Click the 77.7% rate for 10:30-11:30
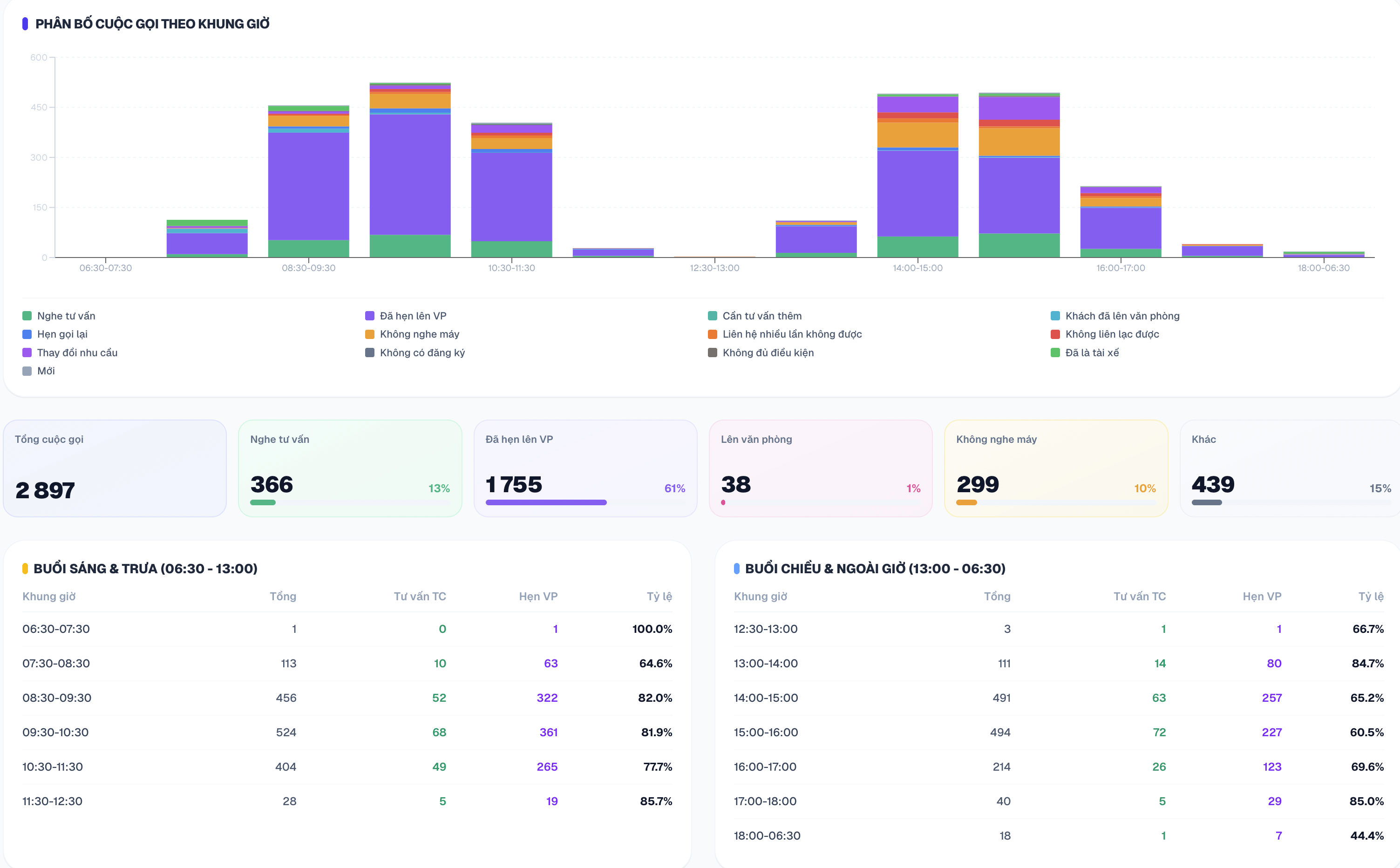This screenshot has height=868, width=1400. click(657, 766)
